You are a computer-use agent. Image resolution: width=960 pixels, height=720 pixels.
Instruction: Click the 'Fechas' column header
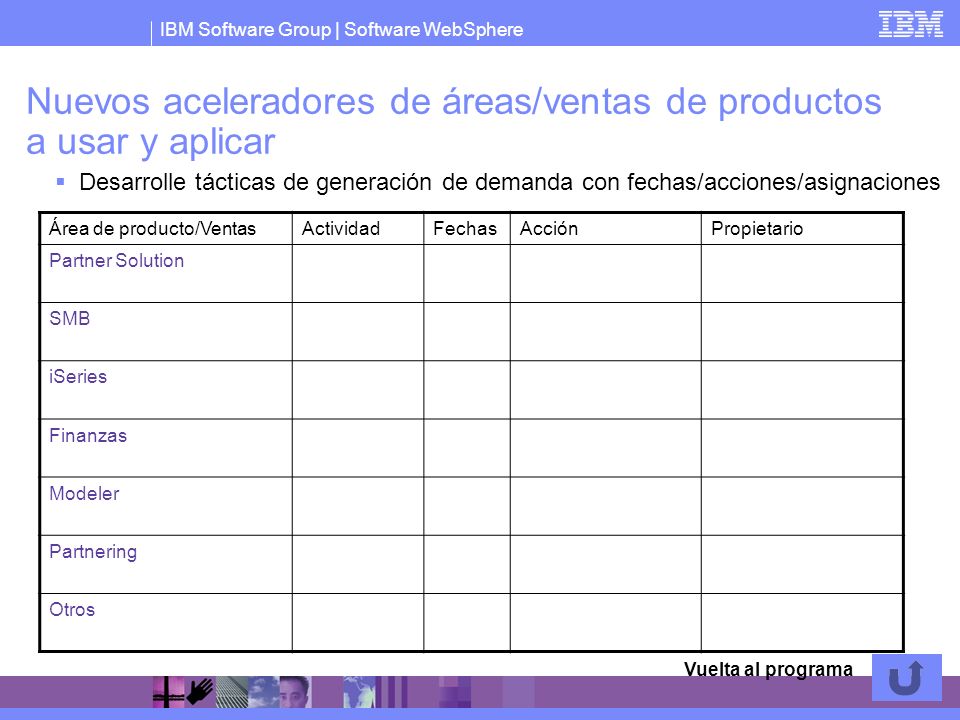coord(465,228)
